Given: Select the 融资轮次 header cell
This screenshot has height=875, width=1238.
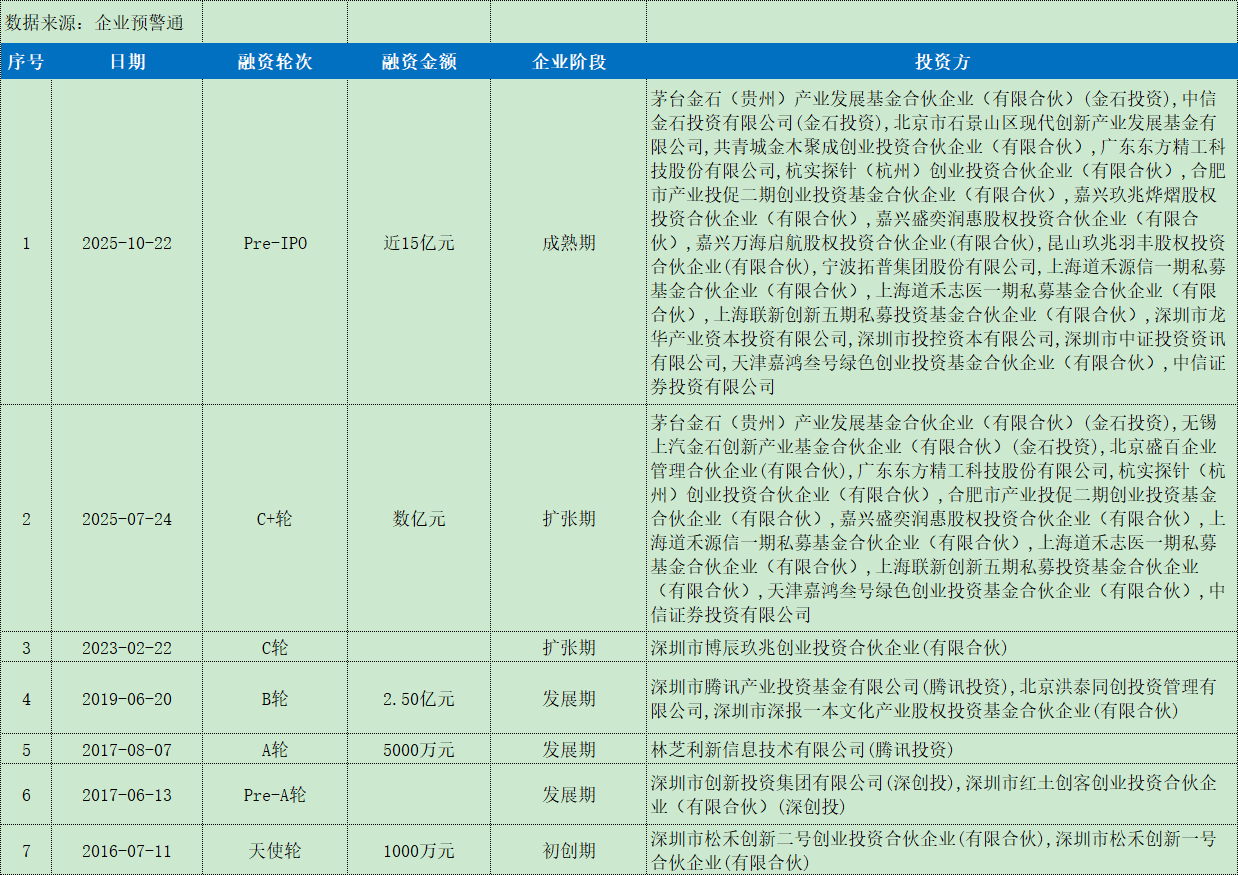Looking at the screenshot, I should pos(275,62).
